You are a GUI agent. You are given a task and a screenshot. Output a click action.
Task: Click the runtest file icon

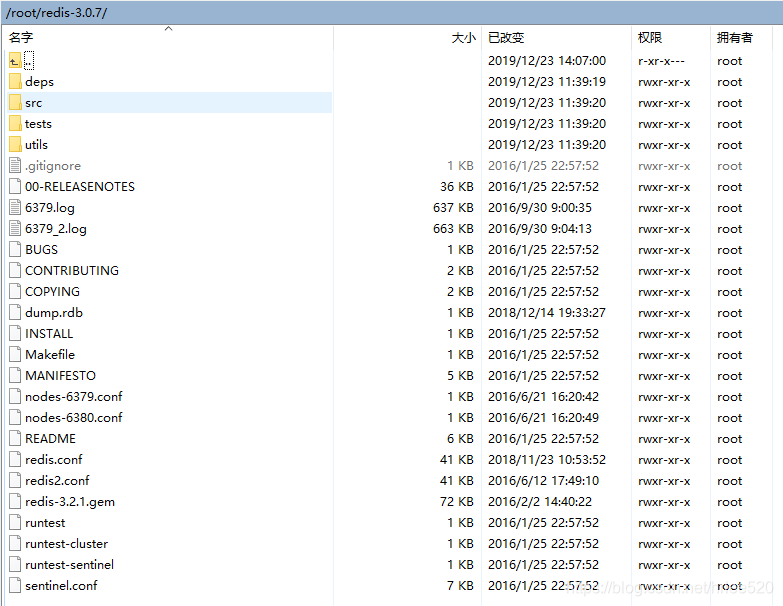pyautogui.click(x=15, y=522)
